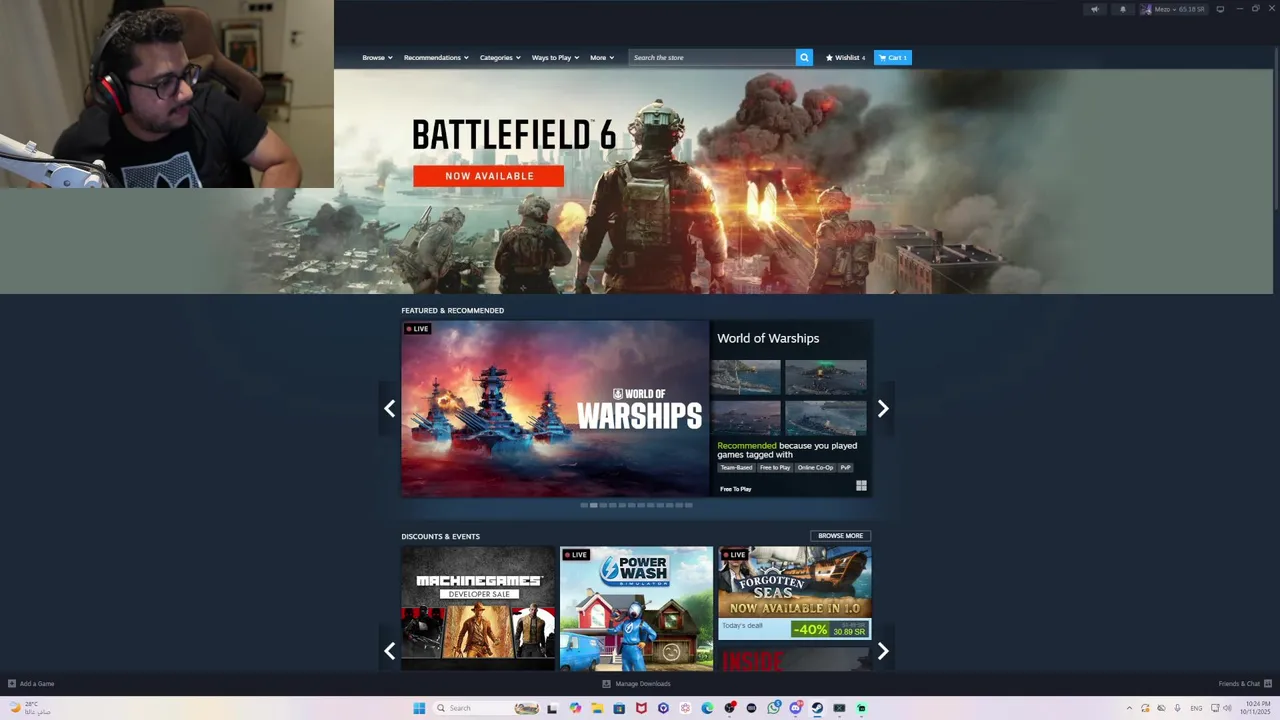This screenshot has height=720, width=1280.
Task: Expand the Ways to Play menu
Action: [555, 58]
